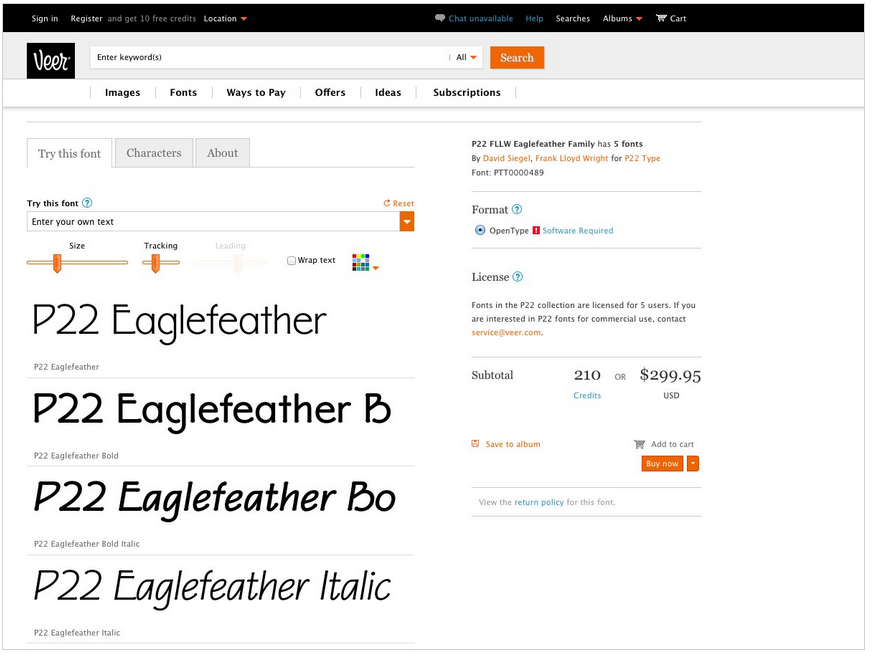Expand the Buy now options arrow
Viewport: 872px width, 657px height.
coord(693,463)
